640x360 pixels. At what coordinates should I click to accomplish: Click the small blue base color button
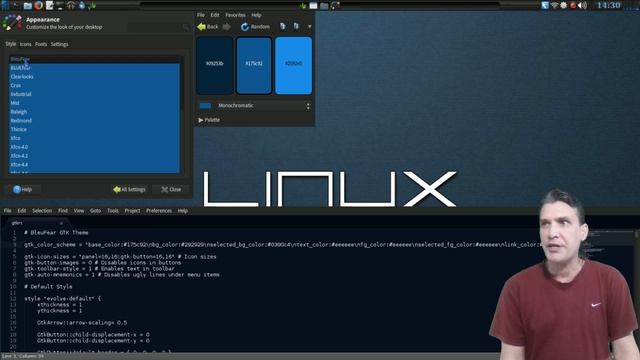tap(205, 106)
